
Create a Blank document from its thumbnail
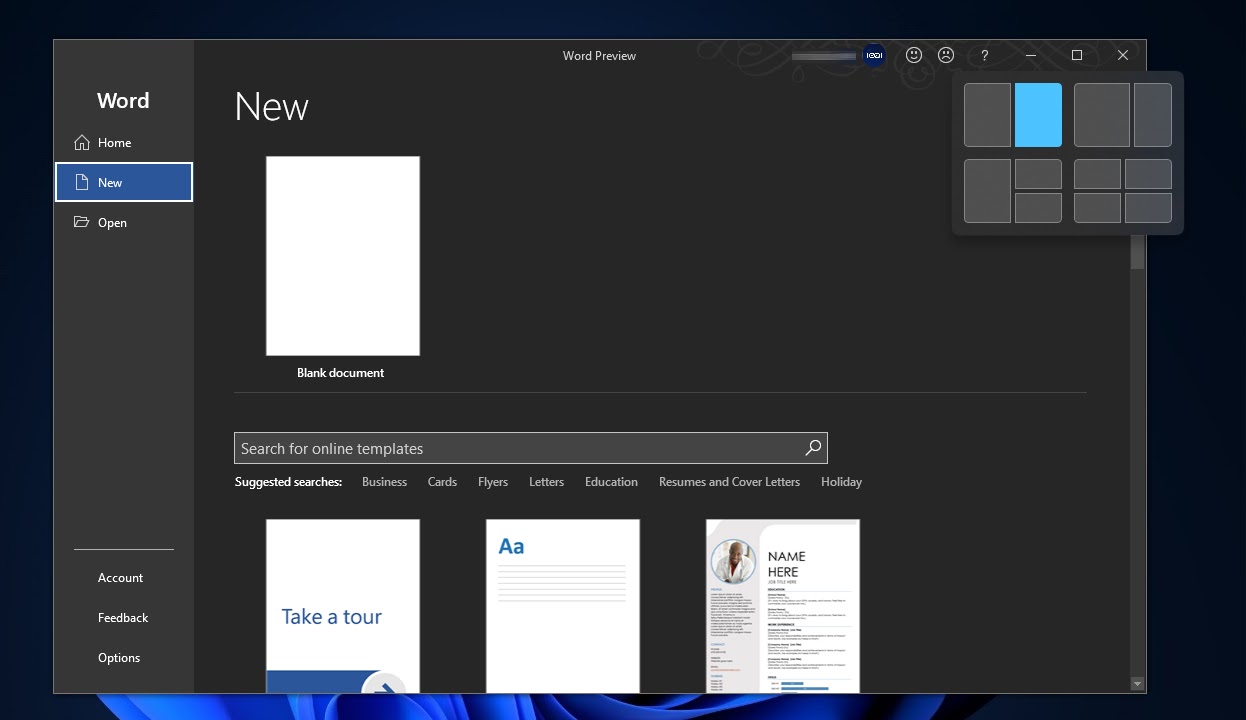[343, 256]
